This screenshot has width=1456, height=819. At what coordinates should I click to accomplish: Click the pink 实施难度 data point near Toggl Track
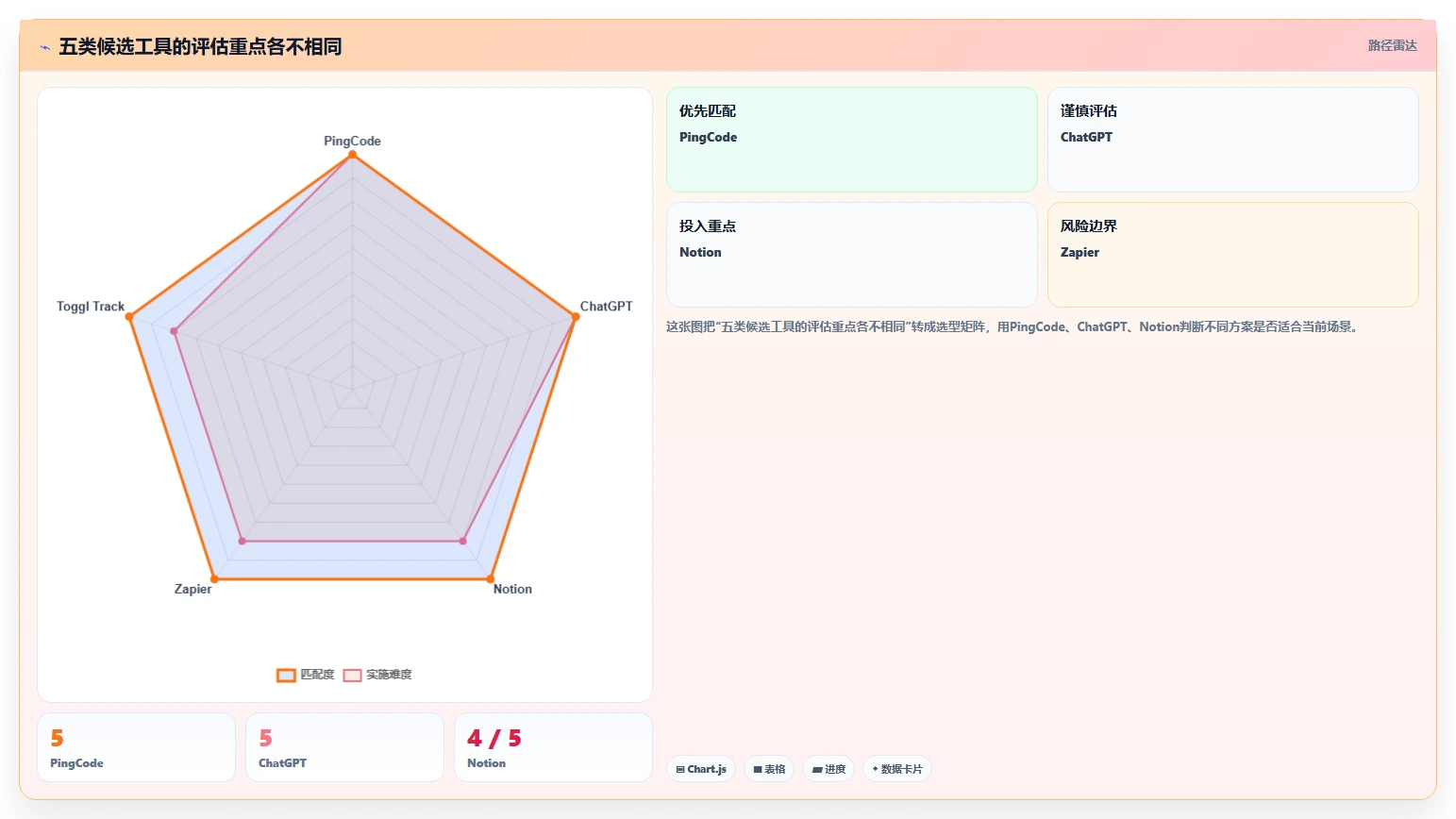click(x=174, y=331)
